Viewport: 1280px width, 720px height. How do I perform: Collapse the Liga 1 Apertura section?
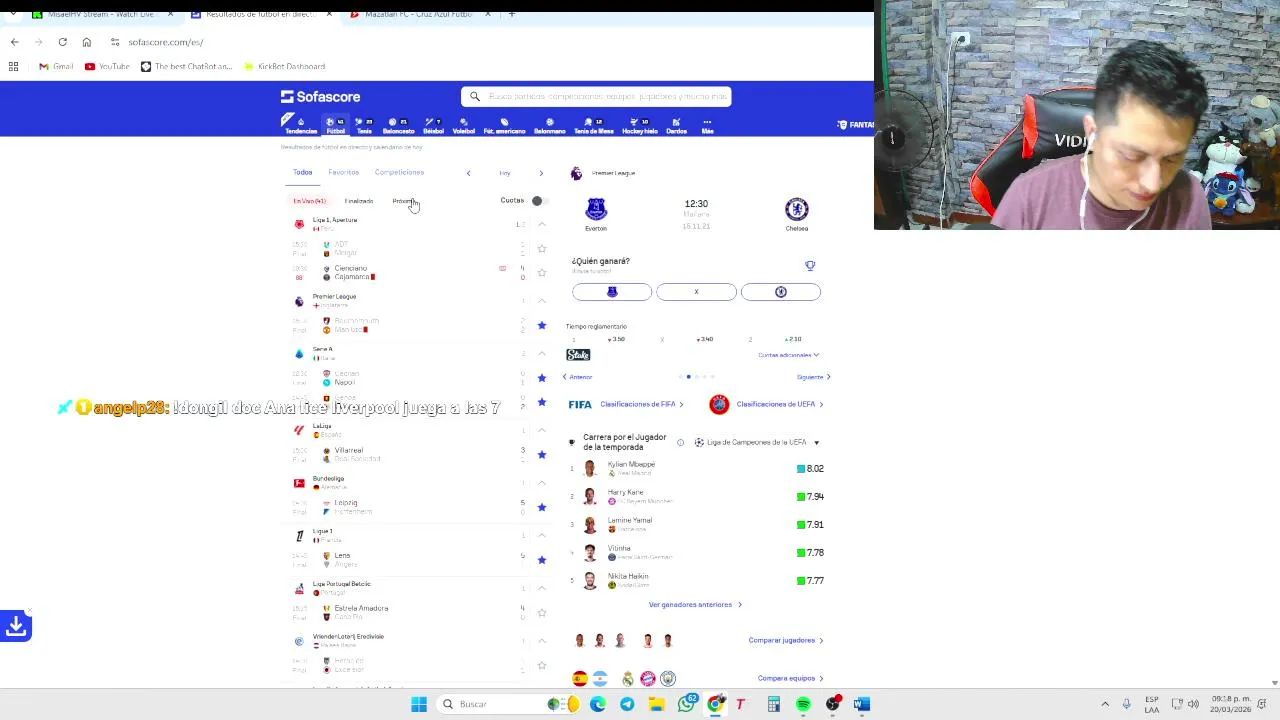point(542,224)
